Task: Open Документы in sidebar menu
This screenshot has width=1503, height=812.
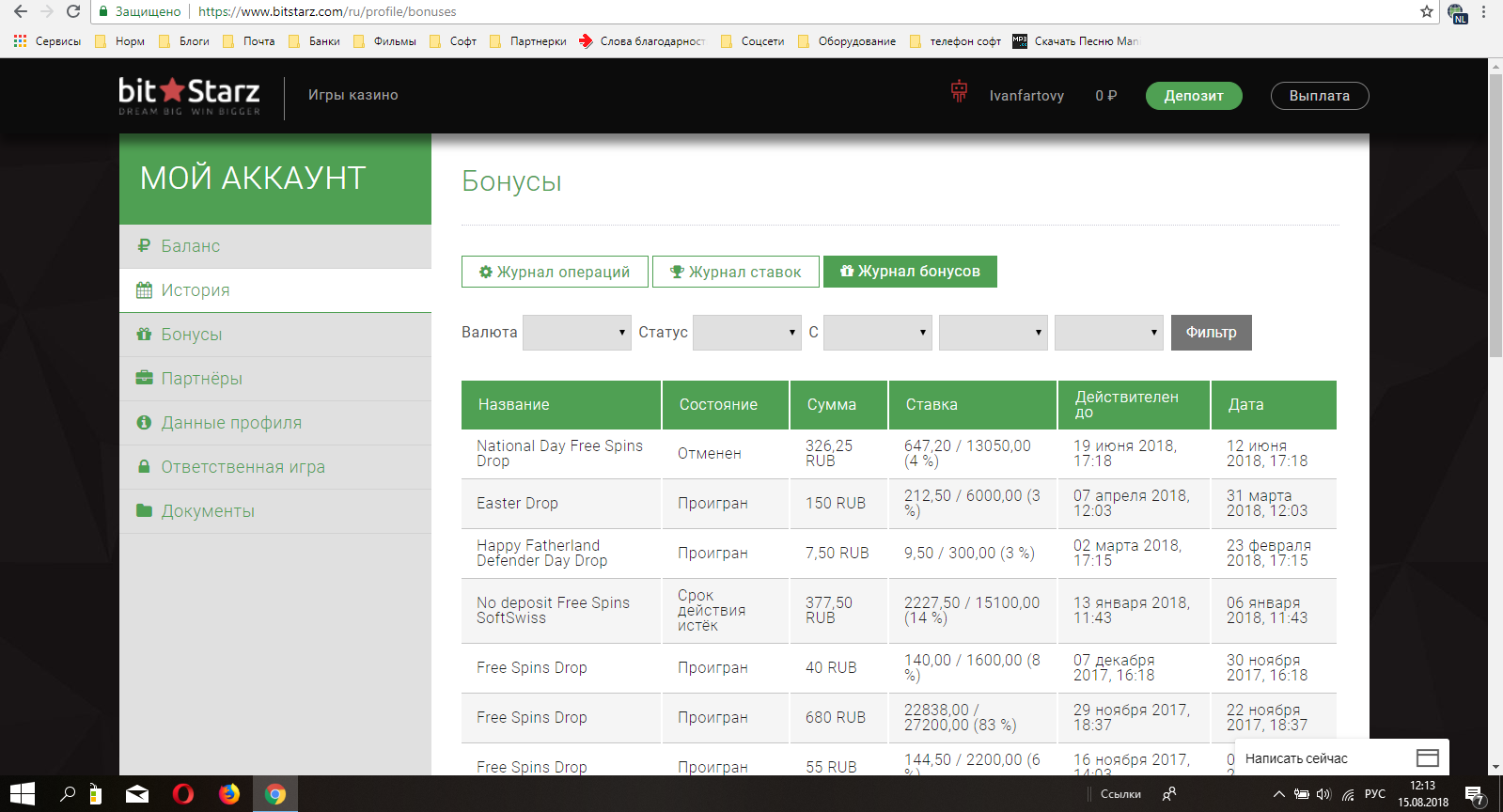Action: click(x=208, y=511)
